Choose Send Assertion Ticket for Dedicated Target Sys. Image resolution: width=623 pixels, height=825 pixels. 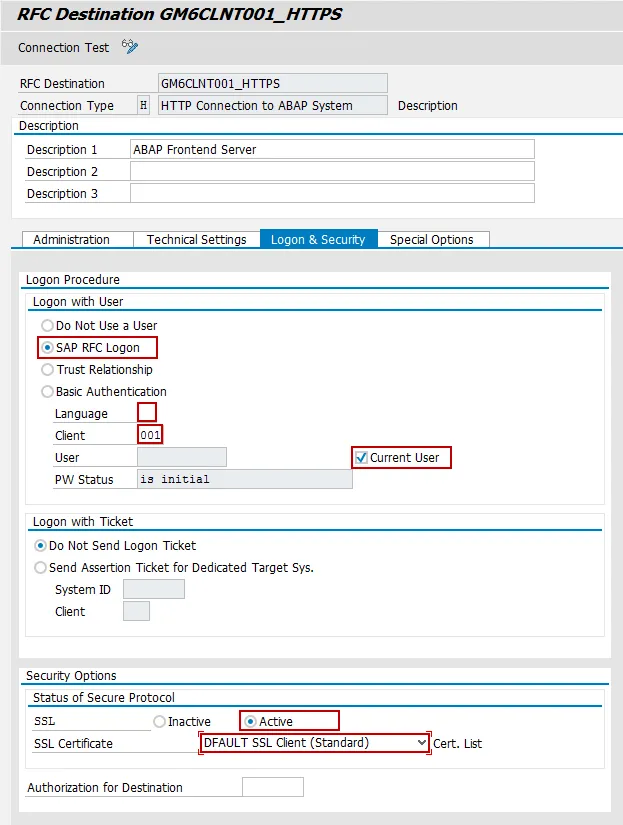(41, 568)
